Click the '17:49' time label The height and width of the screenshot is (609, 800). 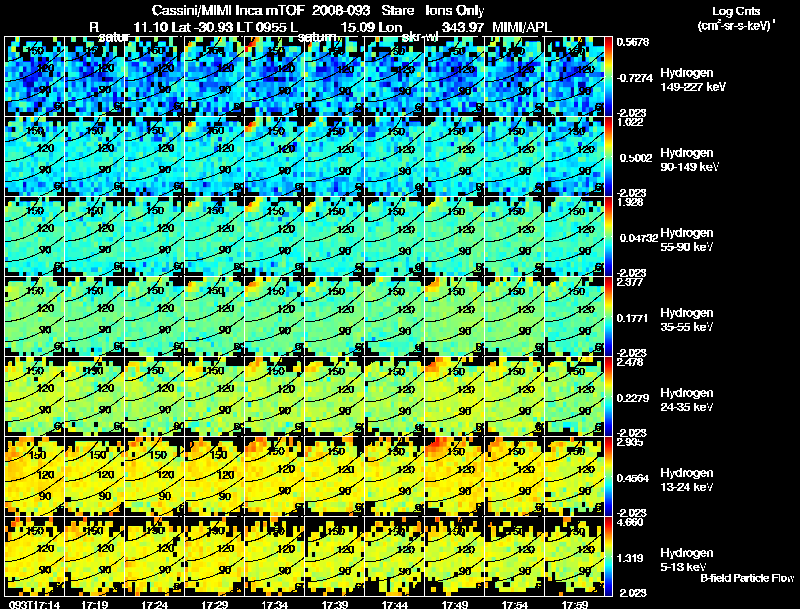tap(455, 604)
